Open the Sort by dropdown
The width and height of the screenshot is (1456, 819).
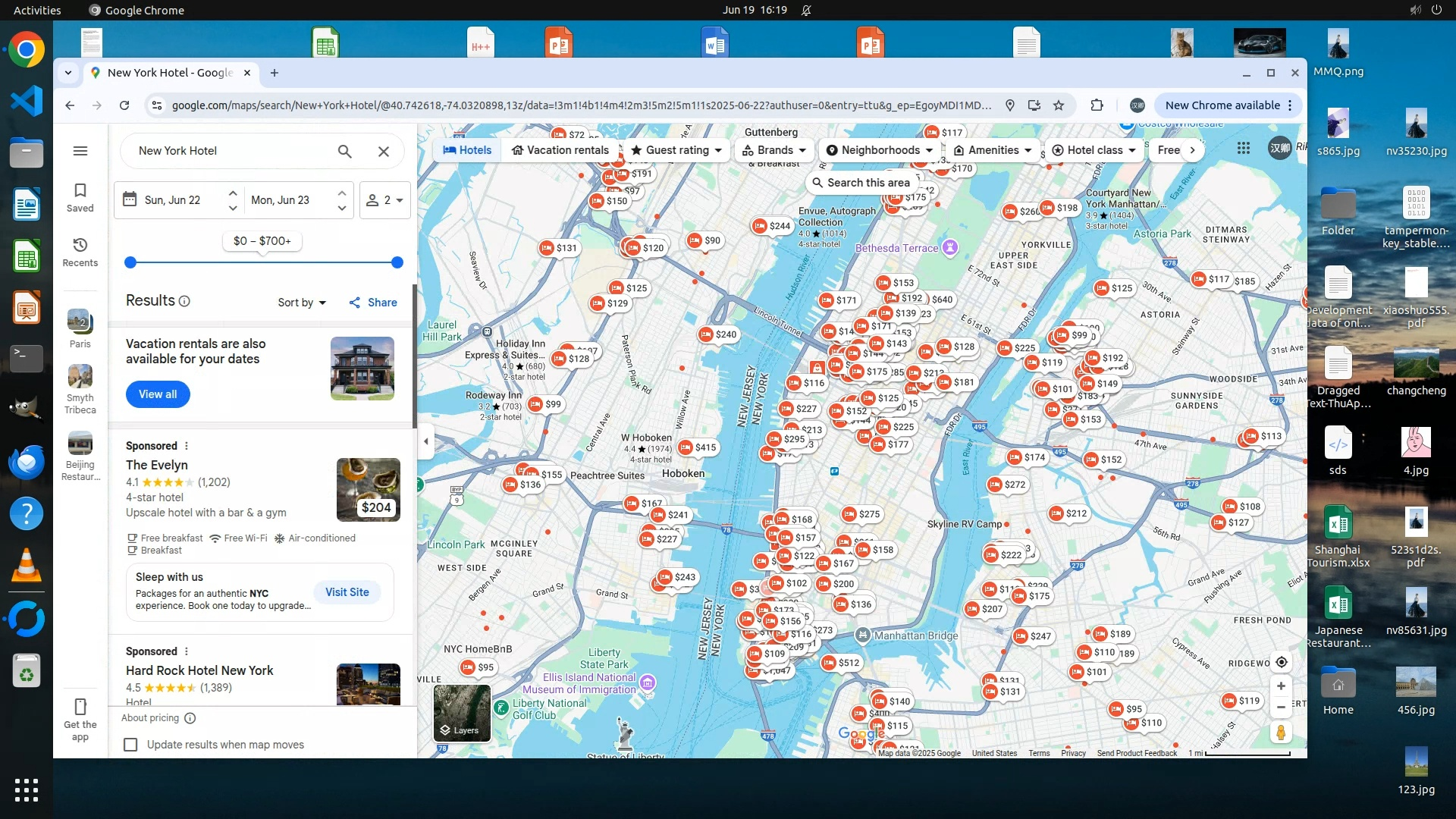coord(302,303)
